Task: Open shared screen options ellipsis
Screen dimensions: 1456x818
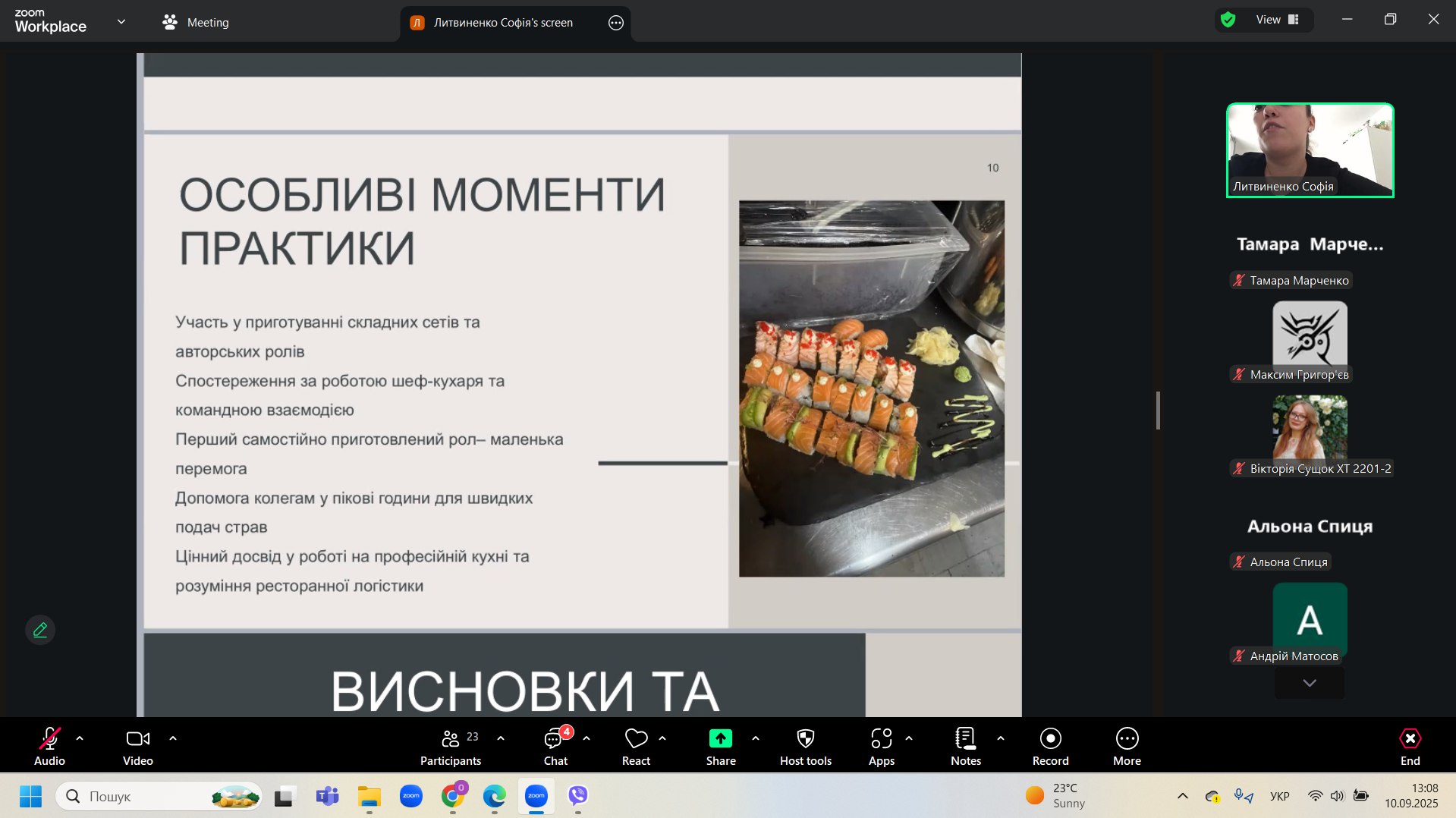Action: click(616, 23)
